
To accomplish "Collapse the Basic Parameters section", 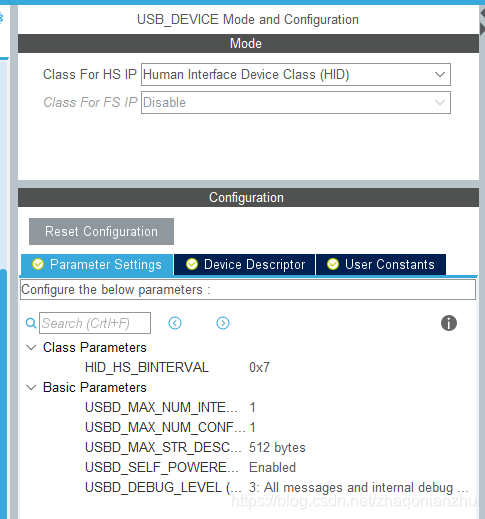I will coord(31,388).
